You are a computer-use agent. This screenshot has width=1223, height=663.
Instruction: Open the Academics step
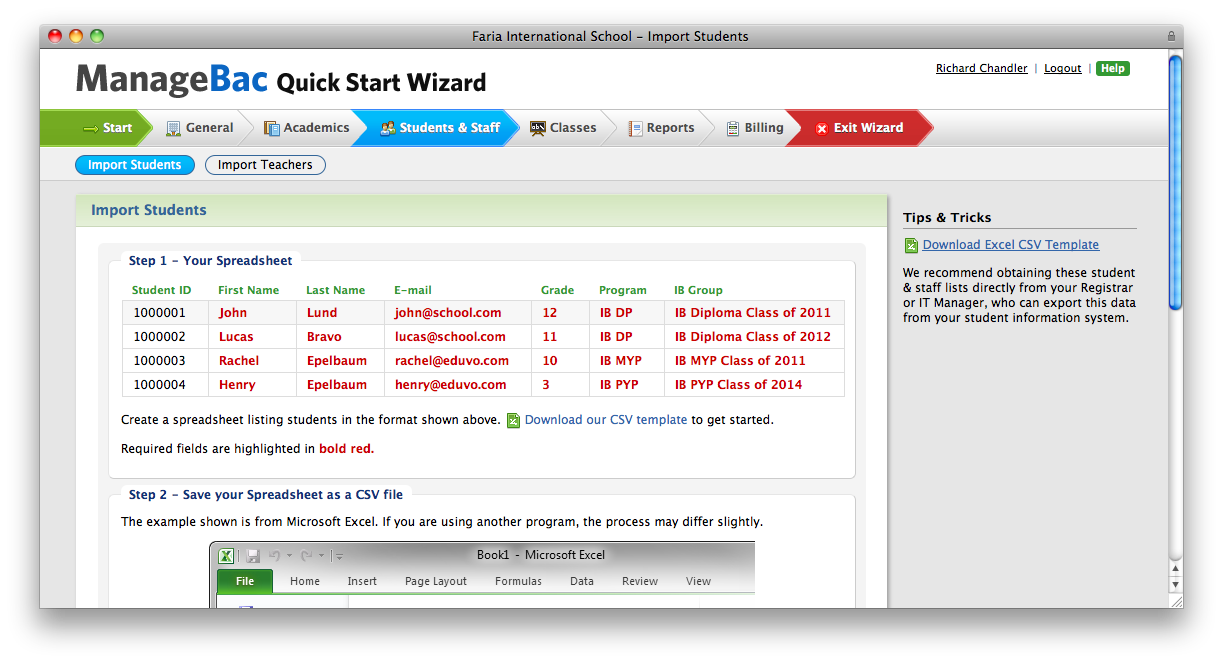click(x=307, y=128)
